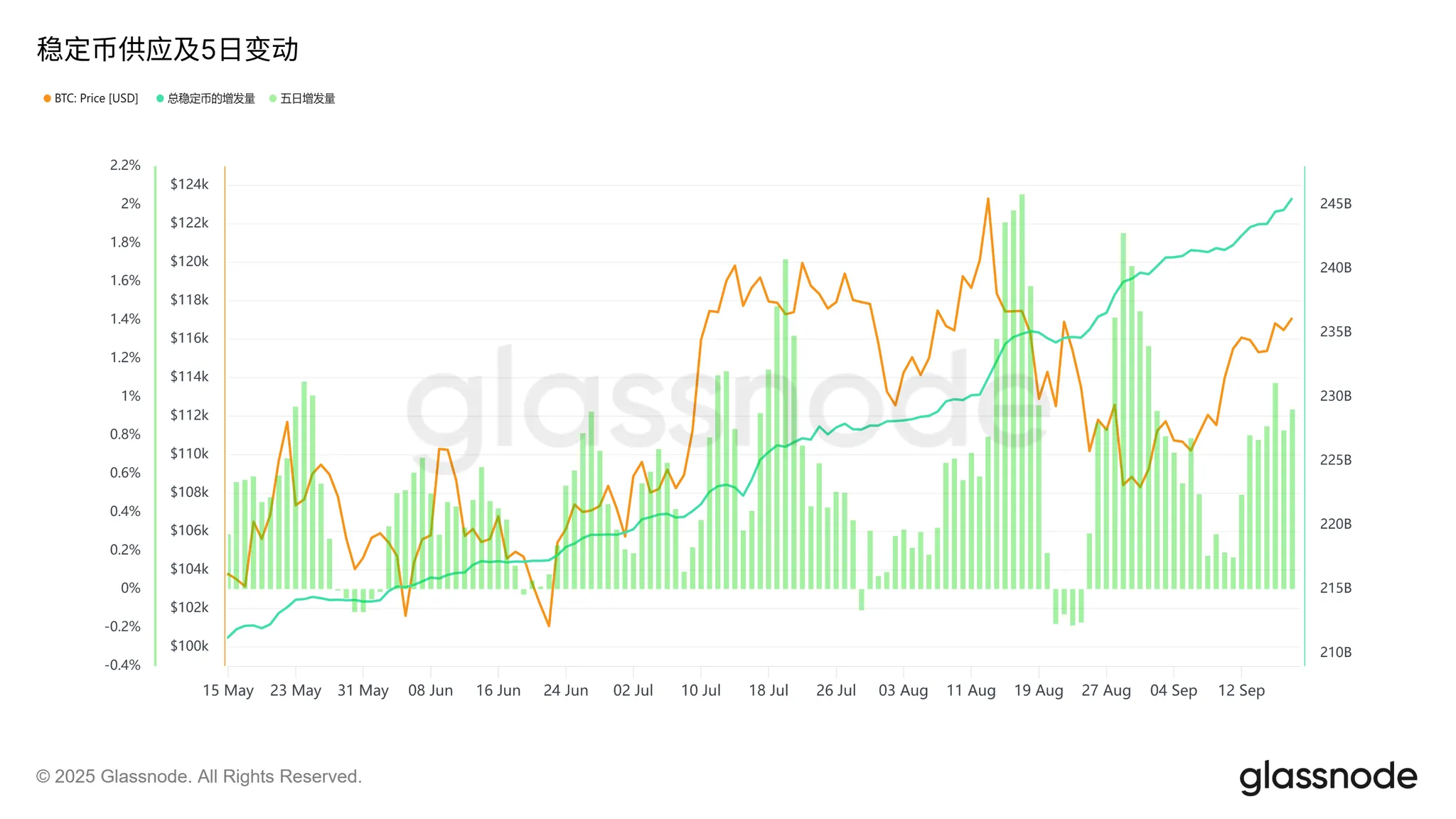Click the glassnode logo at bottom right
Image resolution: width=1456 pixels, height=819 pixels.
(1327, 777)
